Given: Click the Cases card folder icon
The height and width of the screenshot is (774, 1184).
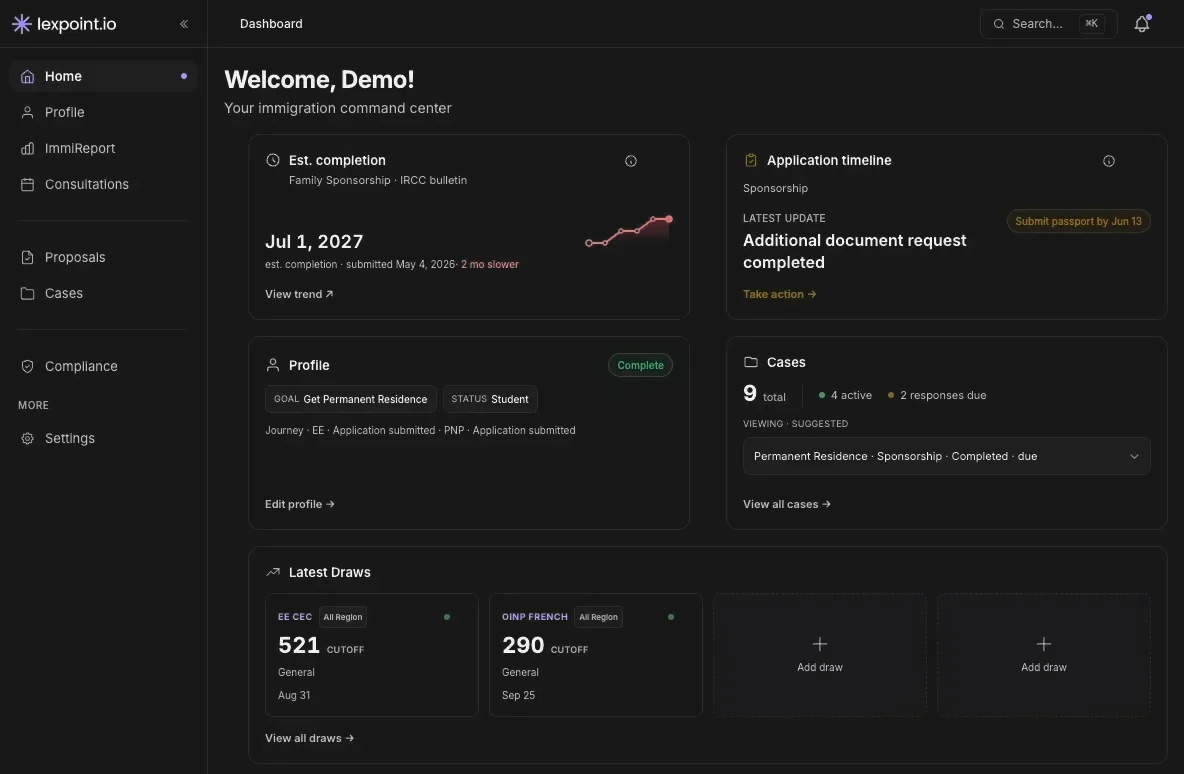Looking at the screenshot, I should click(x=751, y=362).
